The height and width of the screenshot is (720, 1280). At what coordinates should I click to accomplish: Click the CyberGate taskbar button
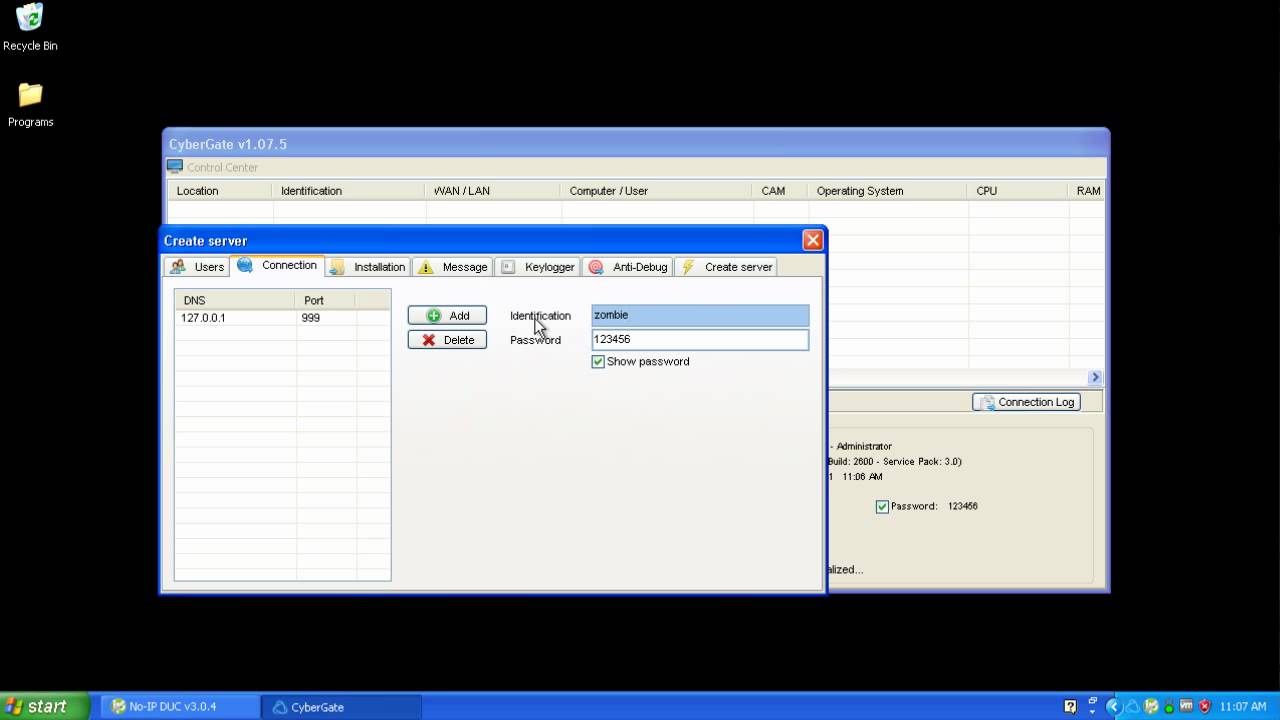pyautogui.click(x=341, y=707)
